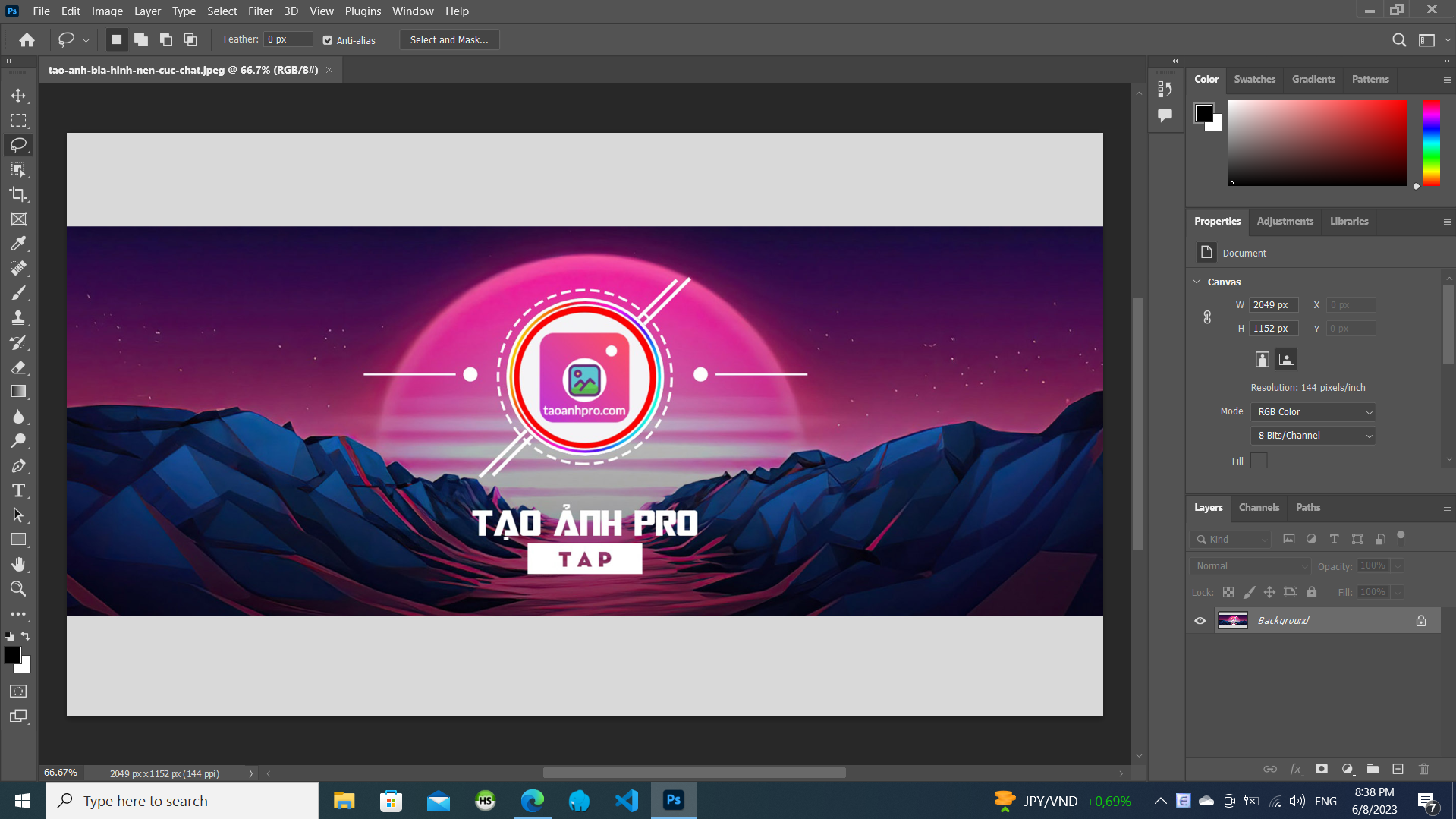Select the Rectangle shape tool

click(18, 540)
